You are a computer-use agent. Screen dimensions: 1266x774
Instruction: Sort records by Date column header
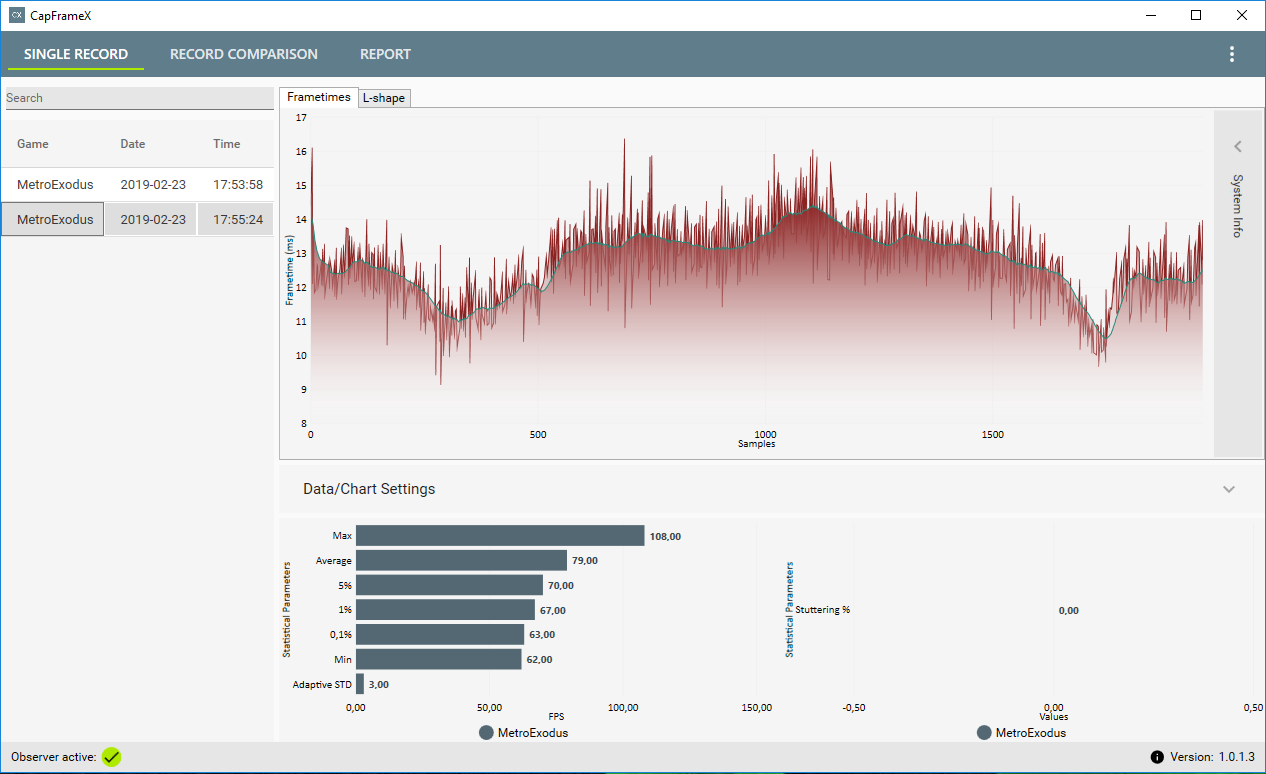[x=133, y=144]
